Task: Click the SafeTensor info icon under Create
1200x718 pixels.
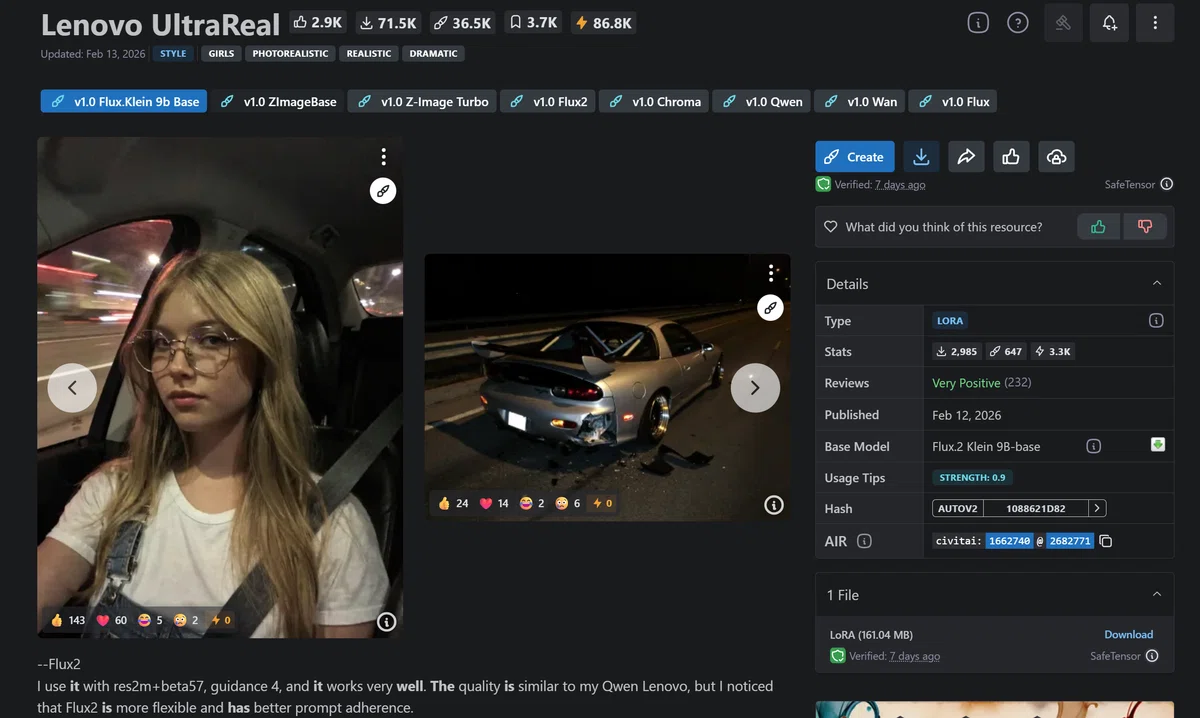Action: pyautogui.click(x=1166, y=184)
